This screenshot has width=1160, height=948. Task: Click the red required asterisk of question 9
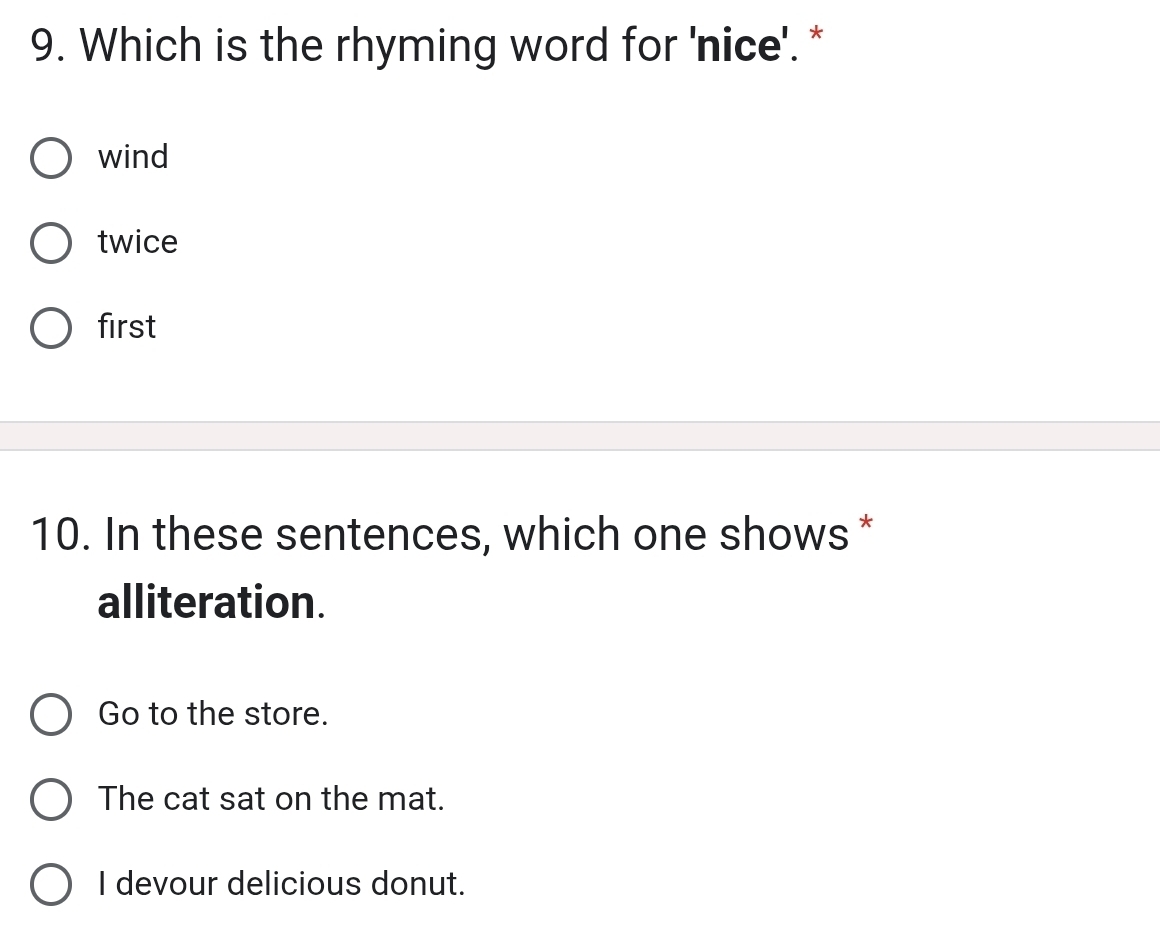(816, 34)
